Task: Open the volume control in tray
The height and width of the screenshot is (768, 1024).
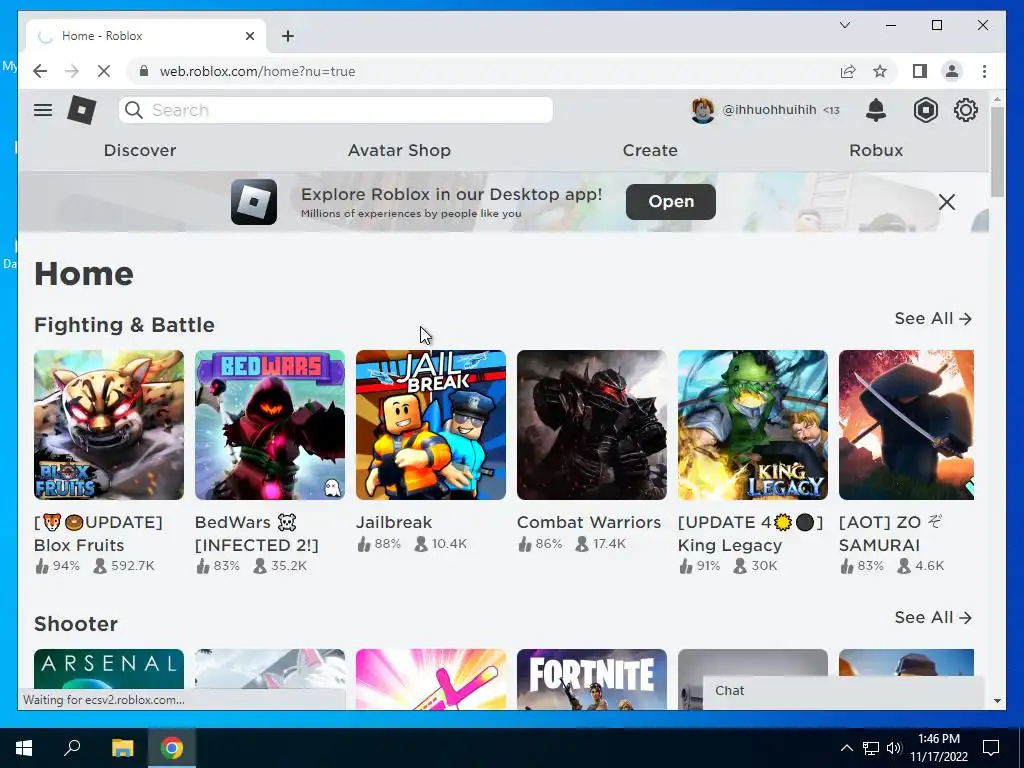Action: [x=894, y=748]
